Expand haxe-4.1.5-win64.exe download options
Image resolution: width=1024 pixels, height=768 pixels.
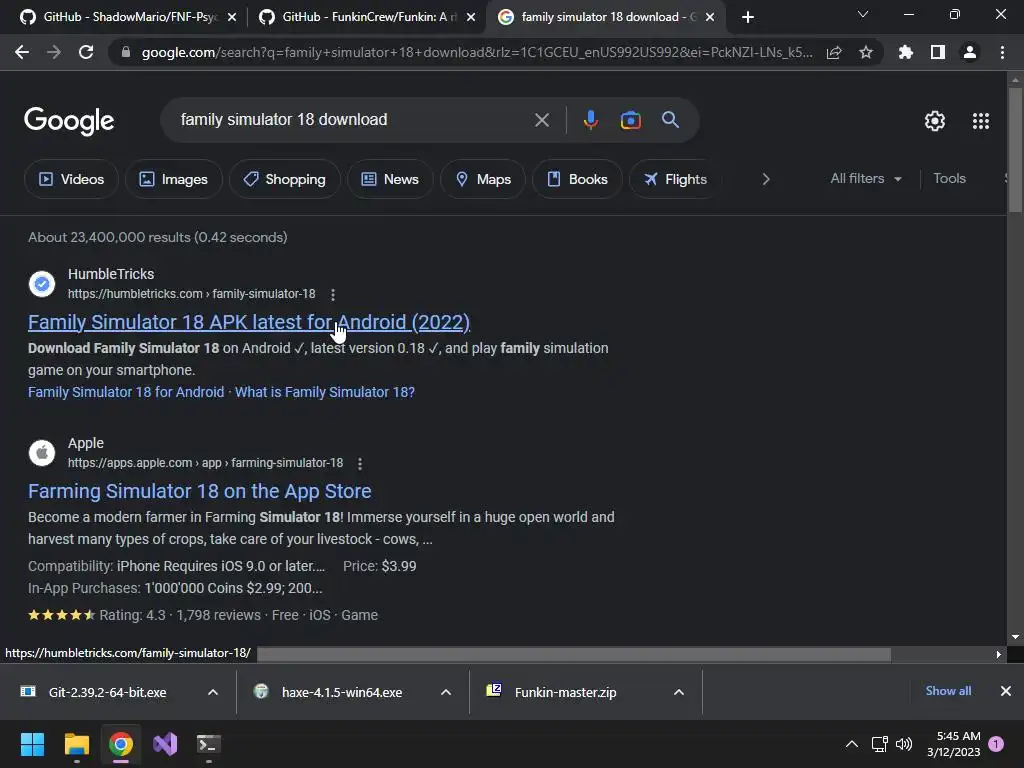point(446,692)
